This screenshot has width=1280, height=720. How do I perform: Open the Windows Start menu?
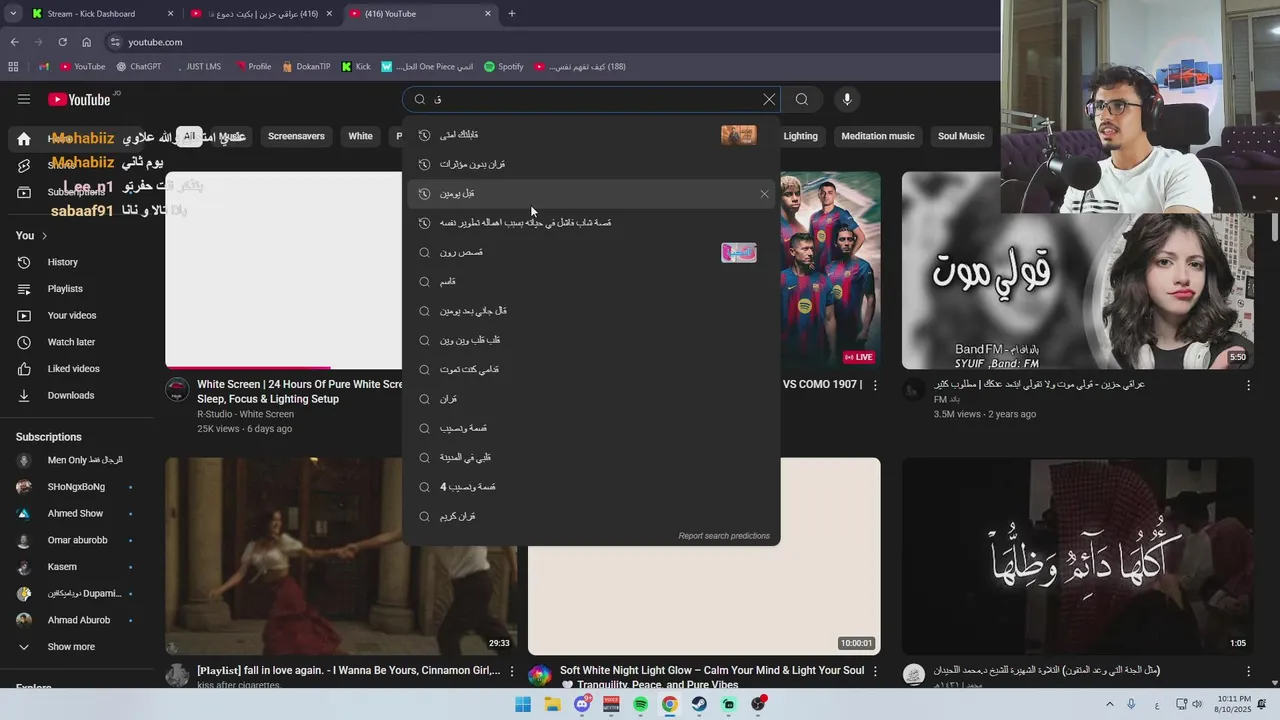tap(523, 704)
